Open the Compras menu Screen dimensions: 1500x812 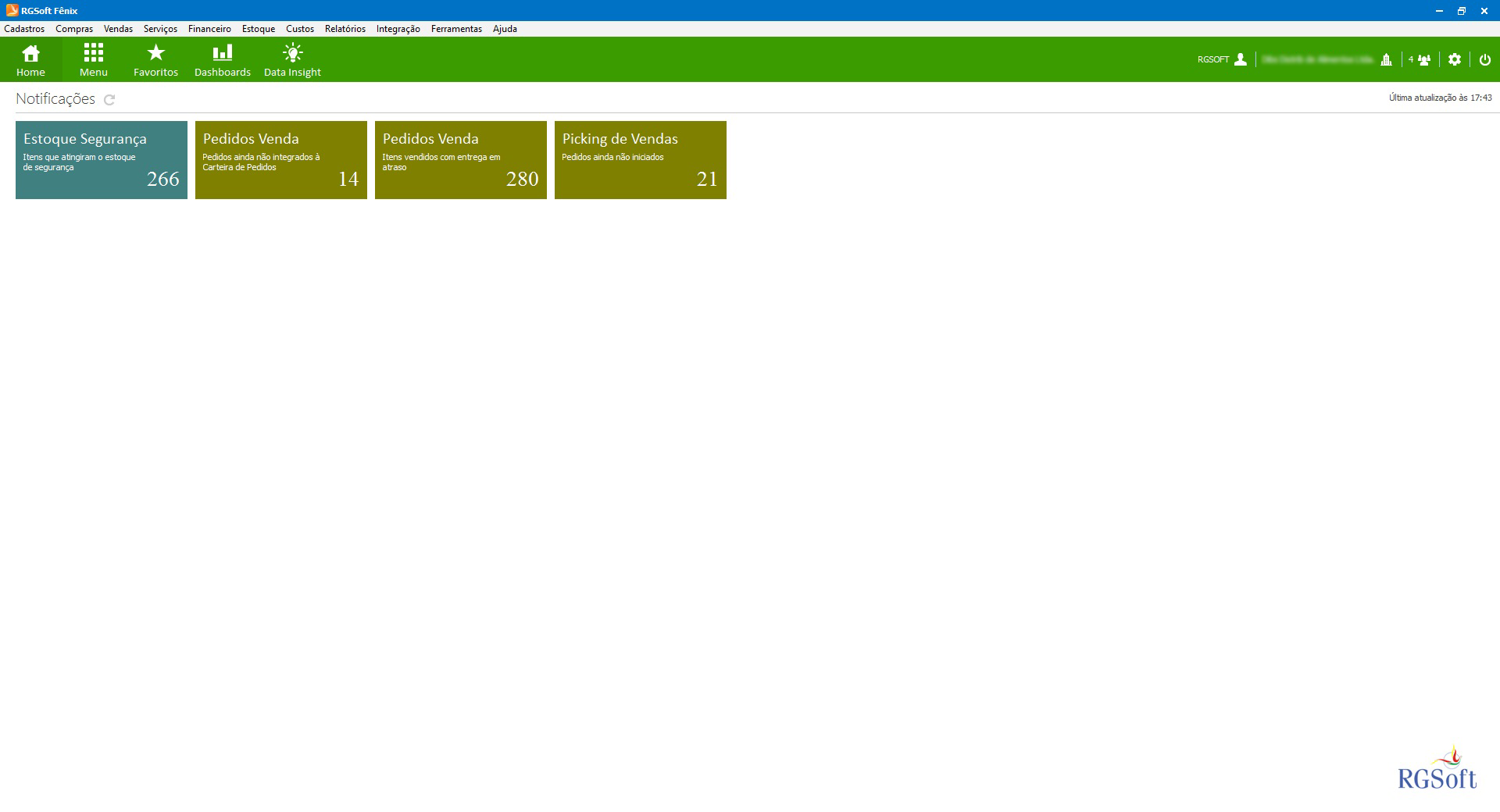coord(74,29)
